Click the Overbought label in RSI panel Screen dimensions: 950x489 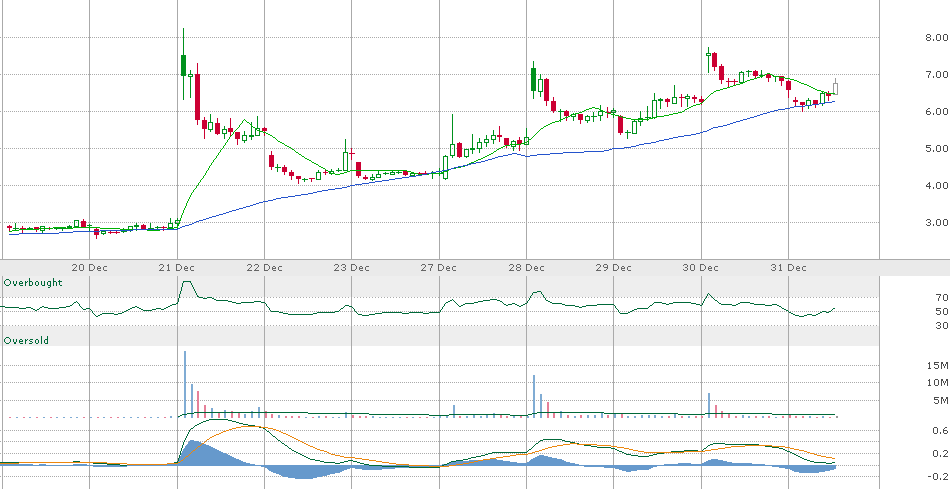coord(33,283)
